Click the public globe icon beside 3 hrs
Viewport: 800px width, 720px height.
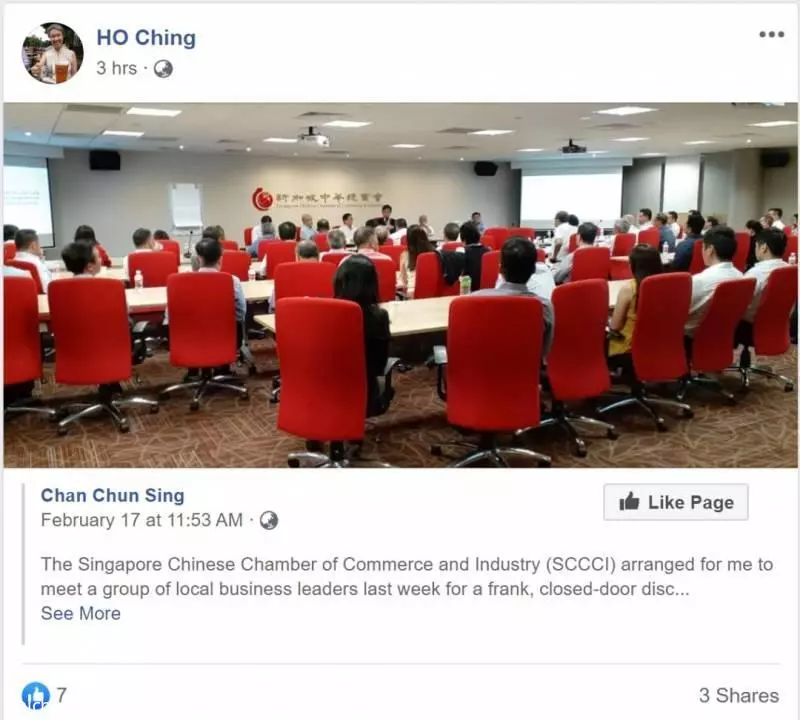pyautogui.click(x=163, y=68)
